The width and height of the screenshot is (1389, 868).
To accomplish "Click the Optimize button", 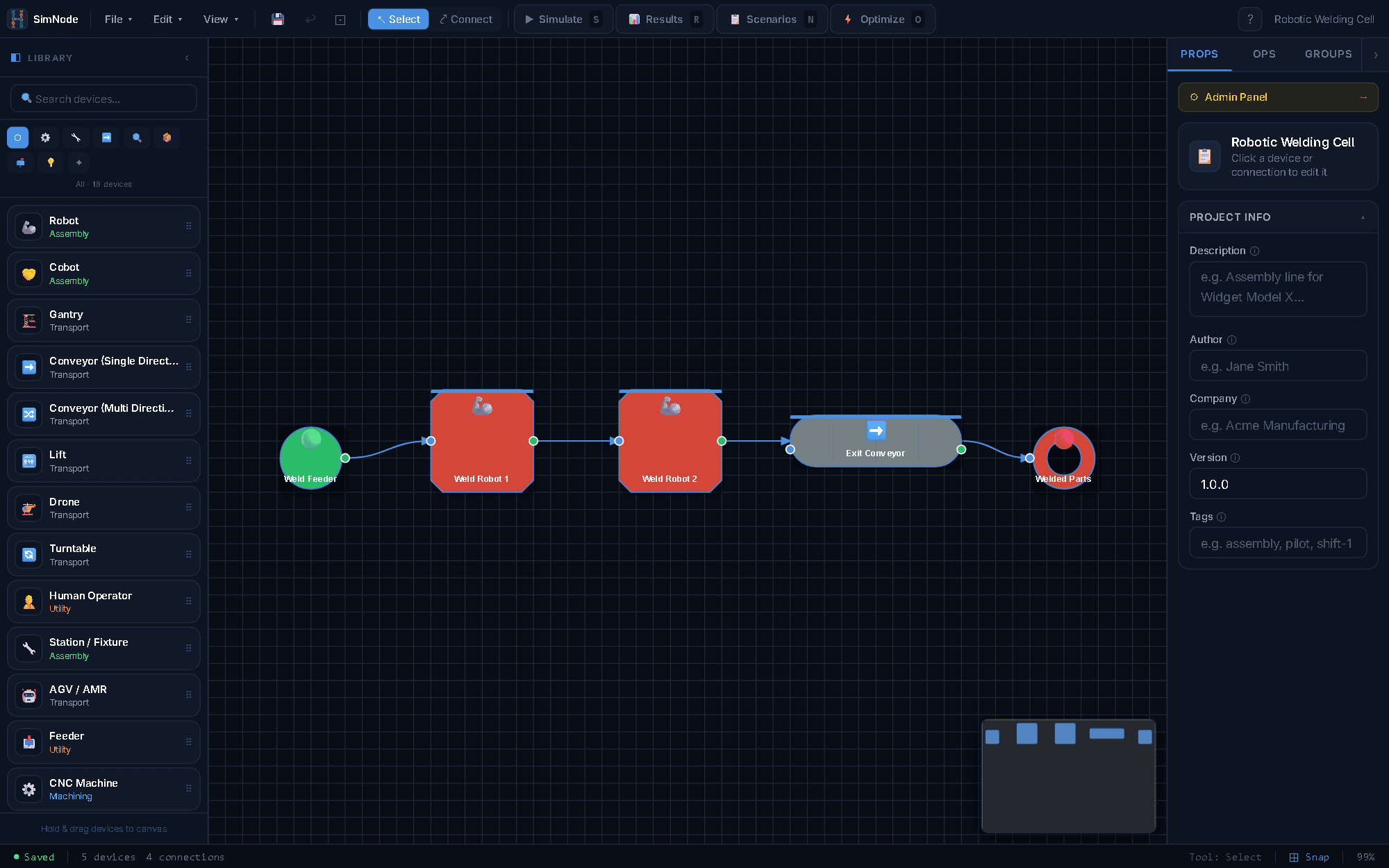I will coord(883,19).
